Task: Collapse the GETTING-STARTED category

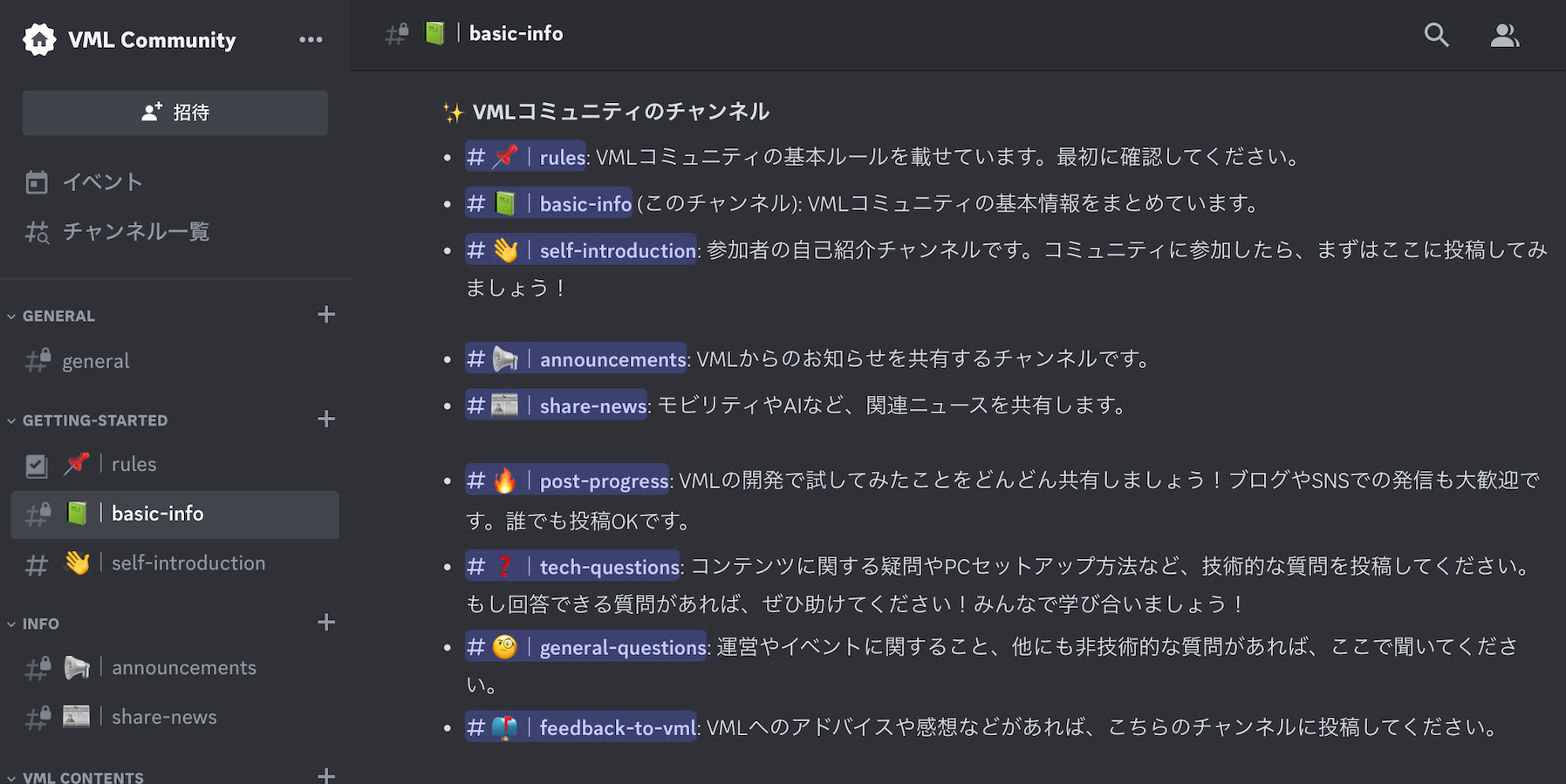Action: click(x=94, y=420)
